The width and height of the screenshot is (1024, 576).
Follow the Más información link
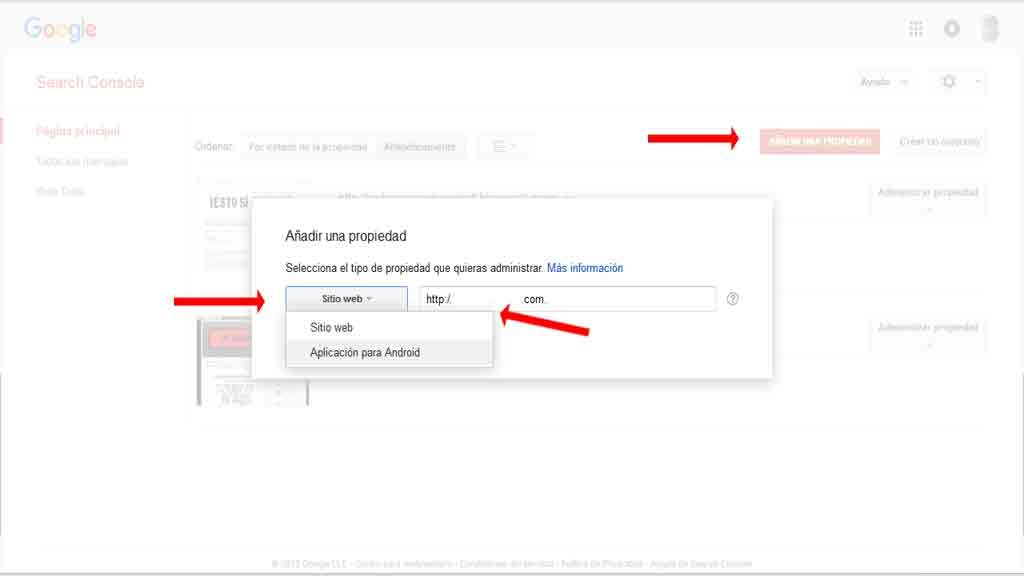[x=584, y=268]
